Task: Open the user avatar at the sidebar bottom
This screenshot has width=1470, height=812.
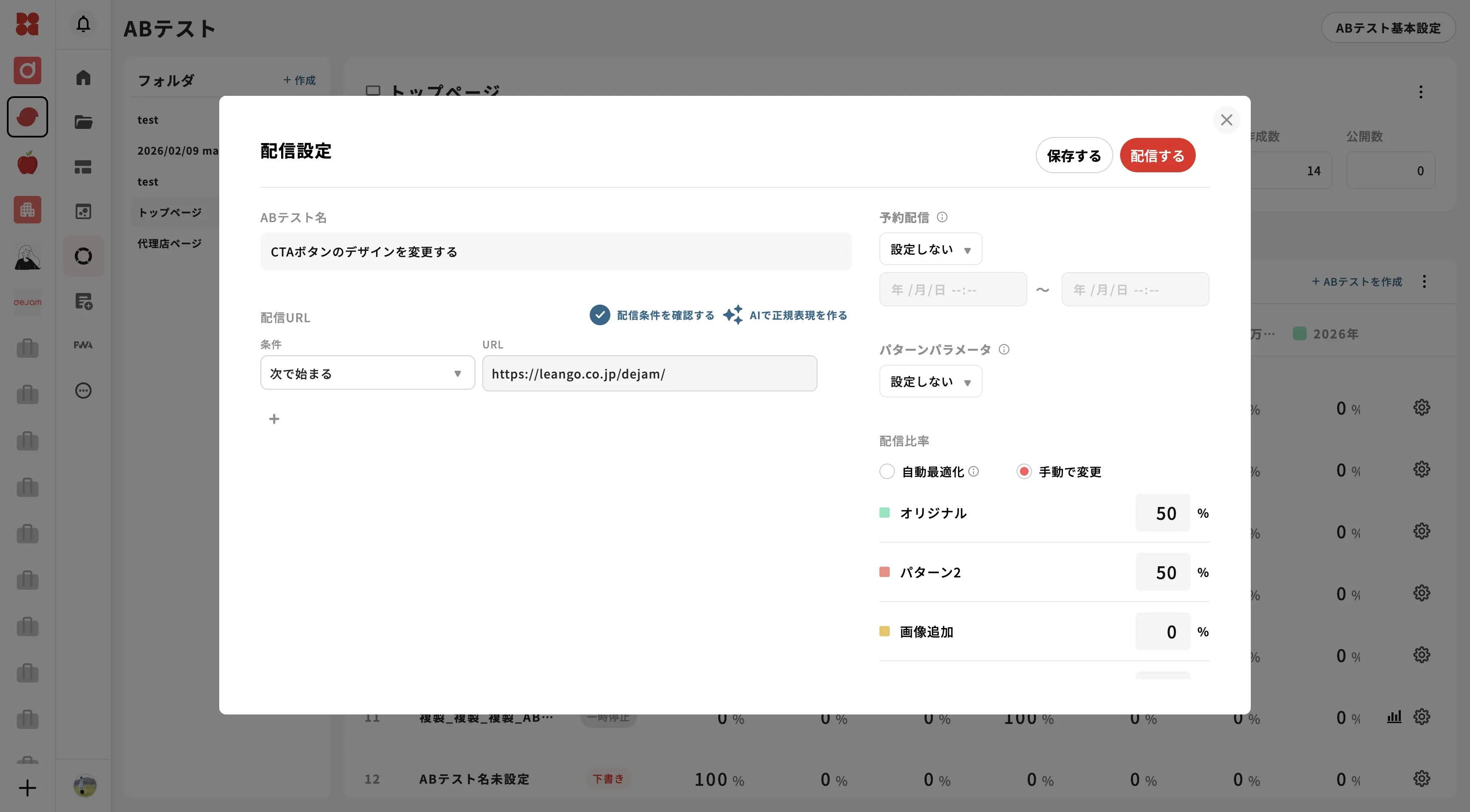Action: (85, 786)
